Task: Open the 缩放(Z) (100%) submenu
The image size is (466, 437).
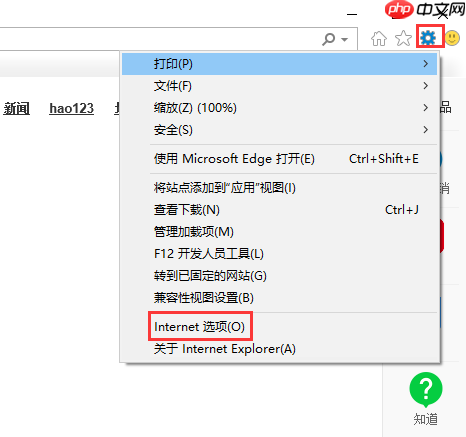Action: (279, 108)
